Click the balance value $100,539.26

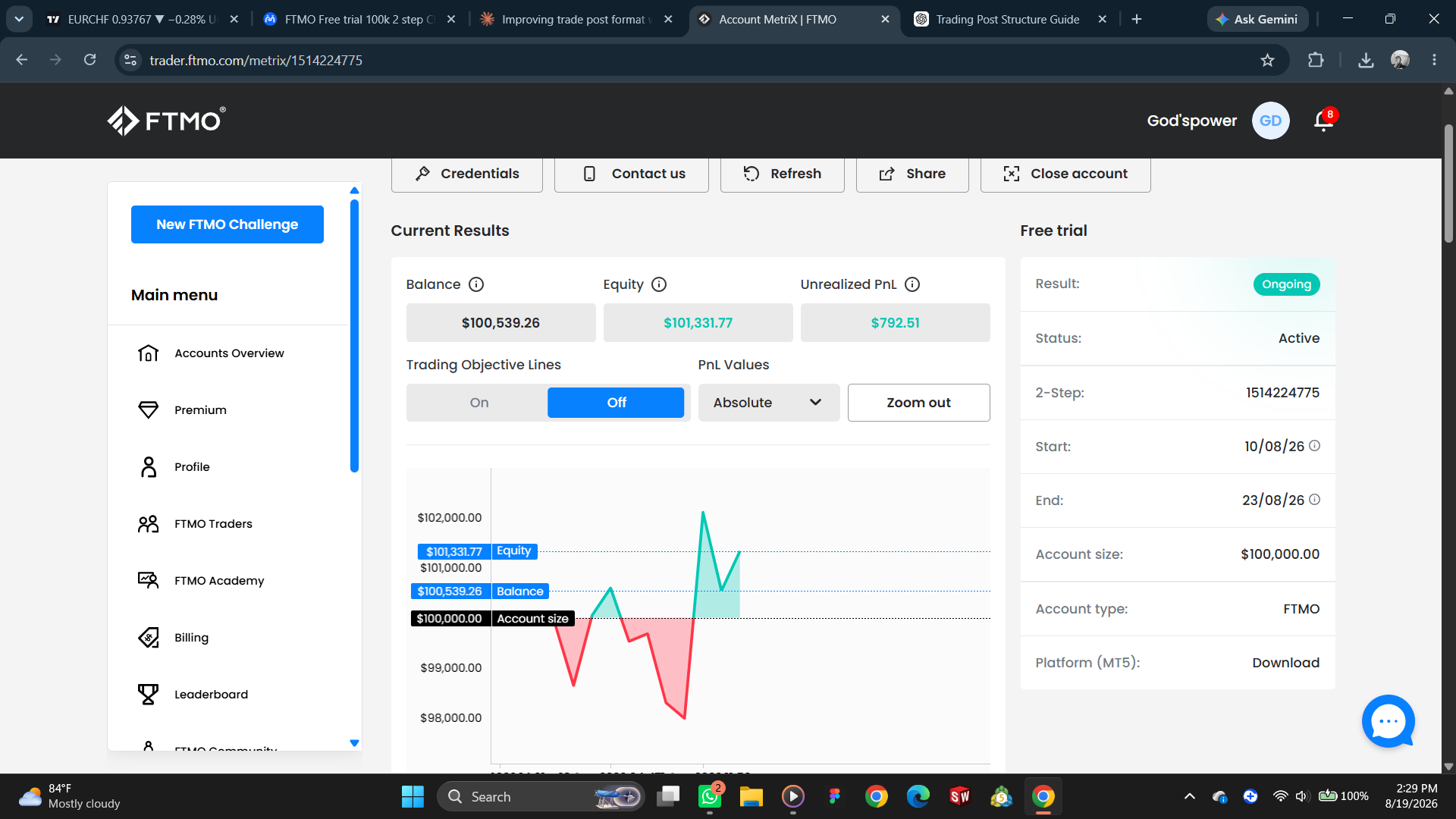click(x=500, y=323)
